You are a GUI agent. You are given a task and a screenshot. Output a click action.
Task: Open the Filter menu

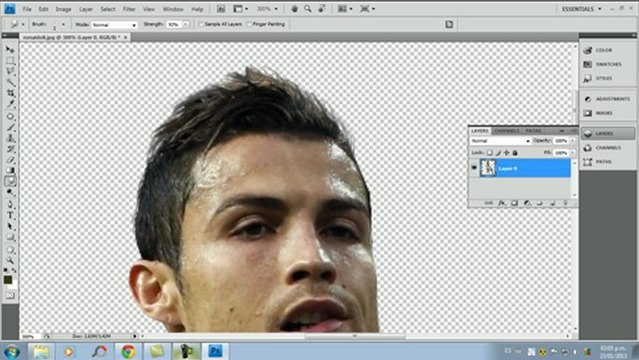click(x=129, y=9)
